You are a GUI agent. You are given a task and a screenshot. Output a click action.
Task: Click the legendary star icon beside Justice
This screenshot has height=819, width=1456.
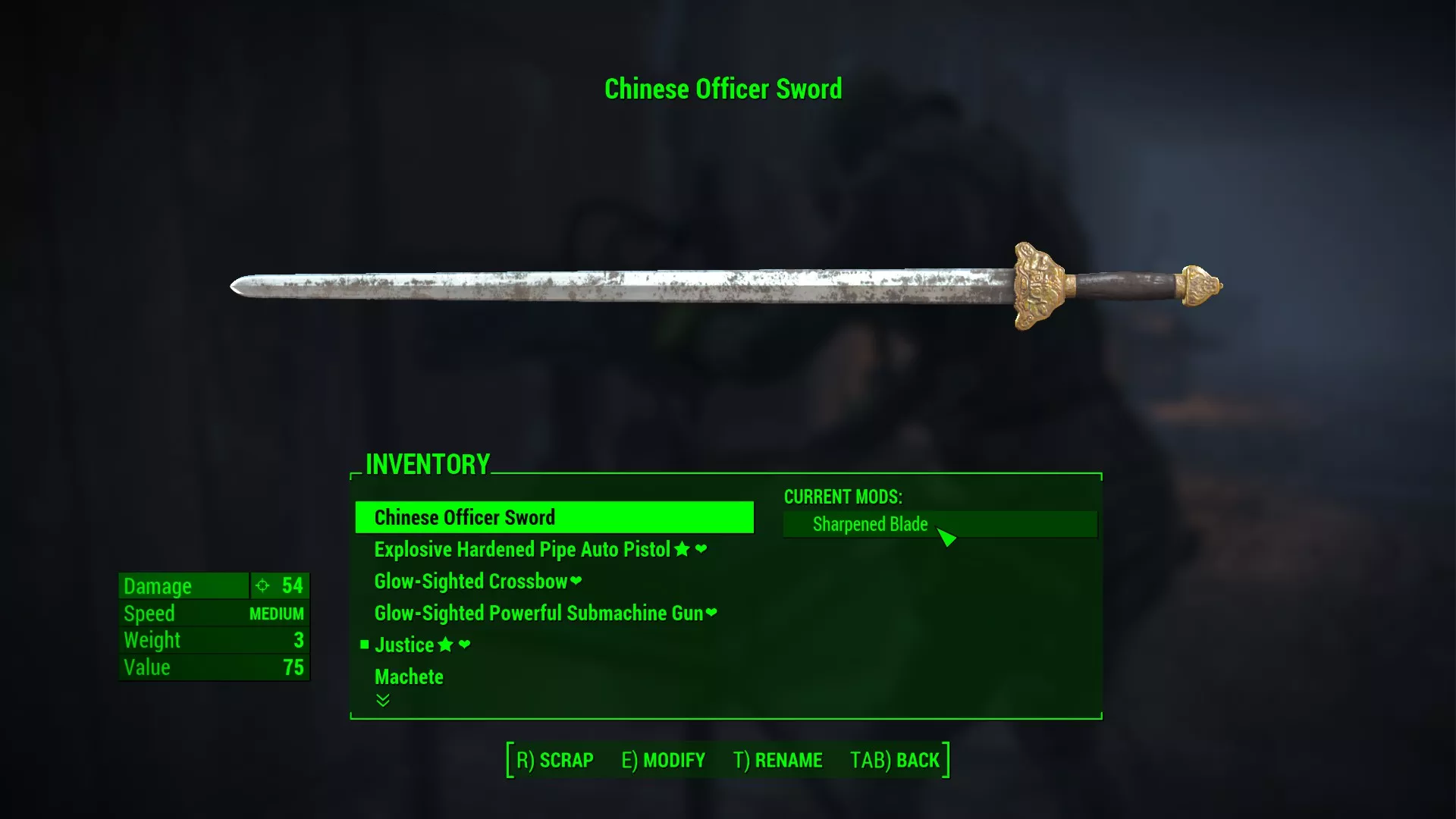pos(445,645)
